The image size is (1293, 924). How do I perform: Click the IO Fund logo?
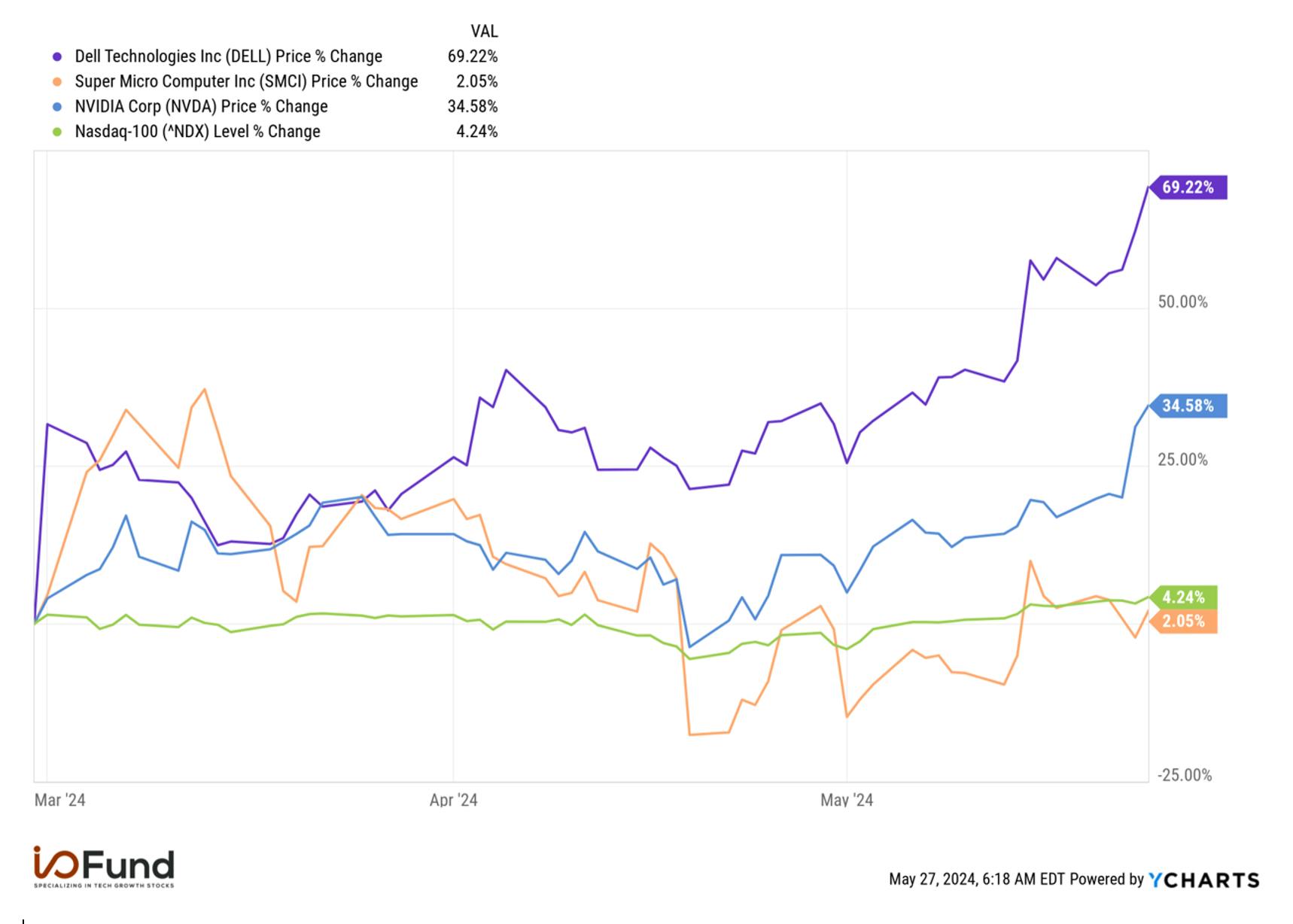click(x=104, y=867)
